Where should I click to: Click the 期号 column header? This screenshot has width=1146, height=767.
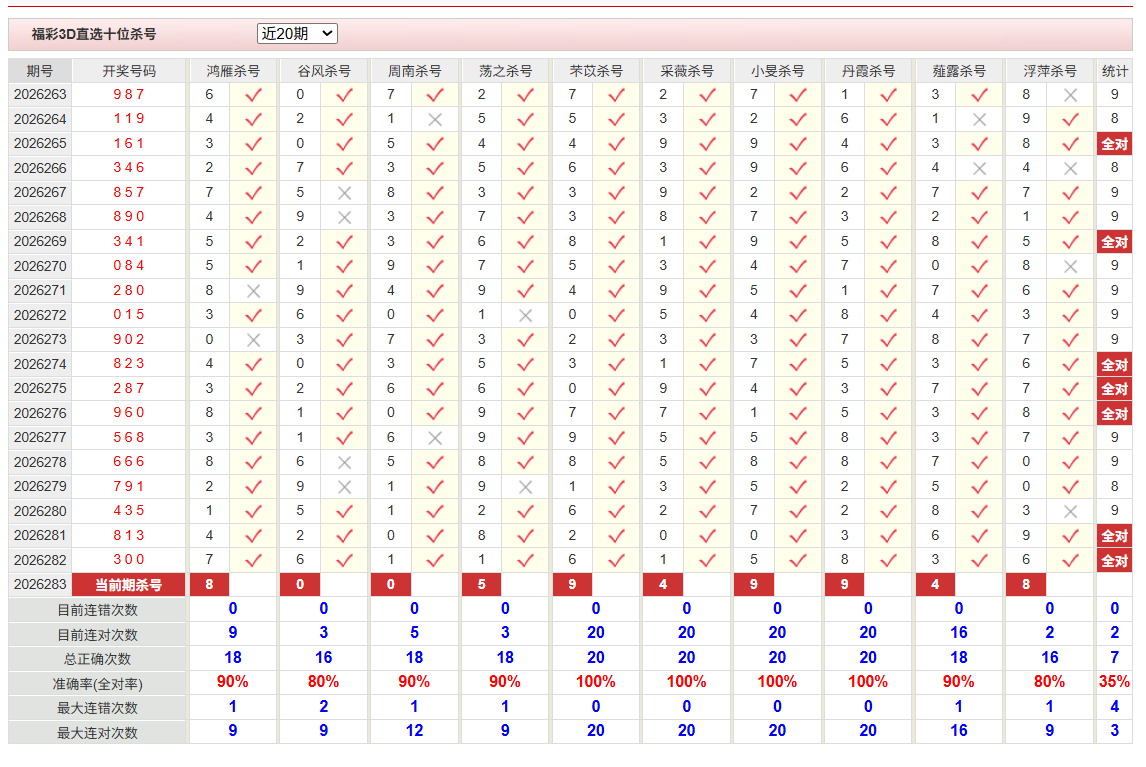click(x=39, y=71)
